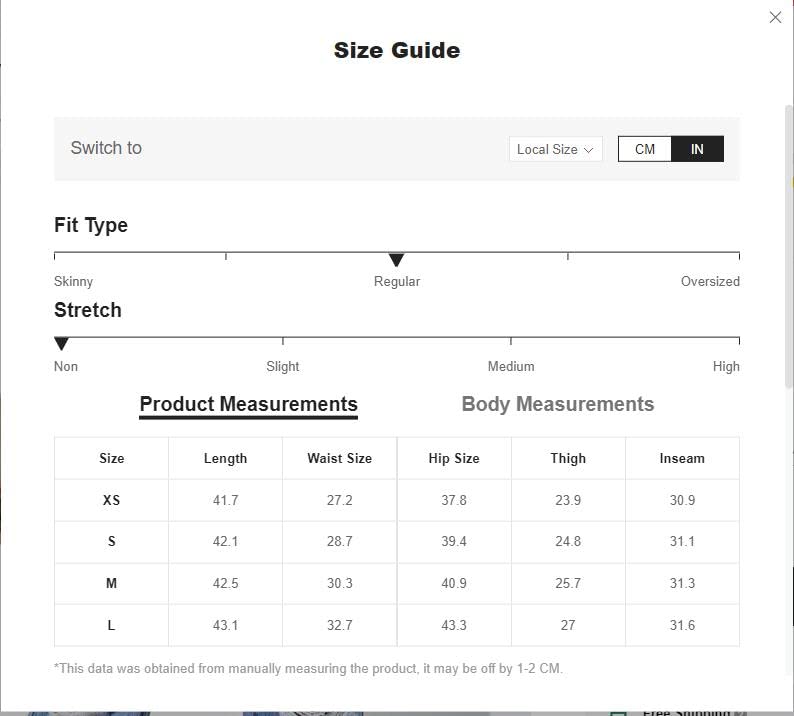This screenshot has width=794, height=716.
Task: Click the Stretch Non marker triangle
Action: pyautogui.click(x=61, y=344)
